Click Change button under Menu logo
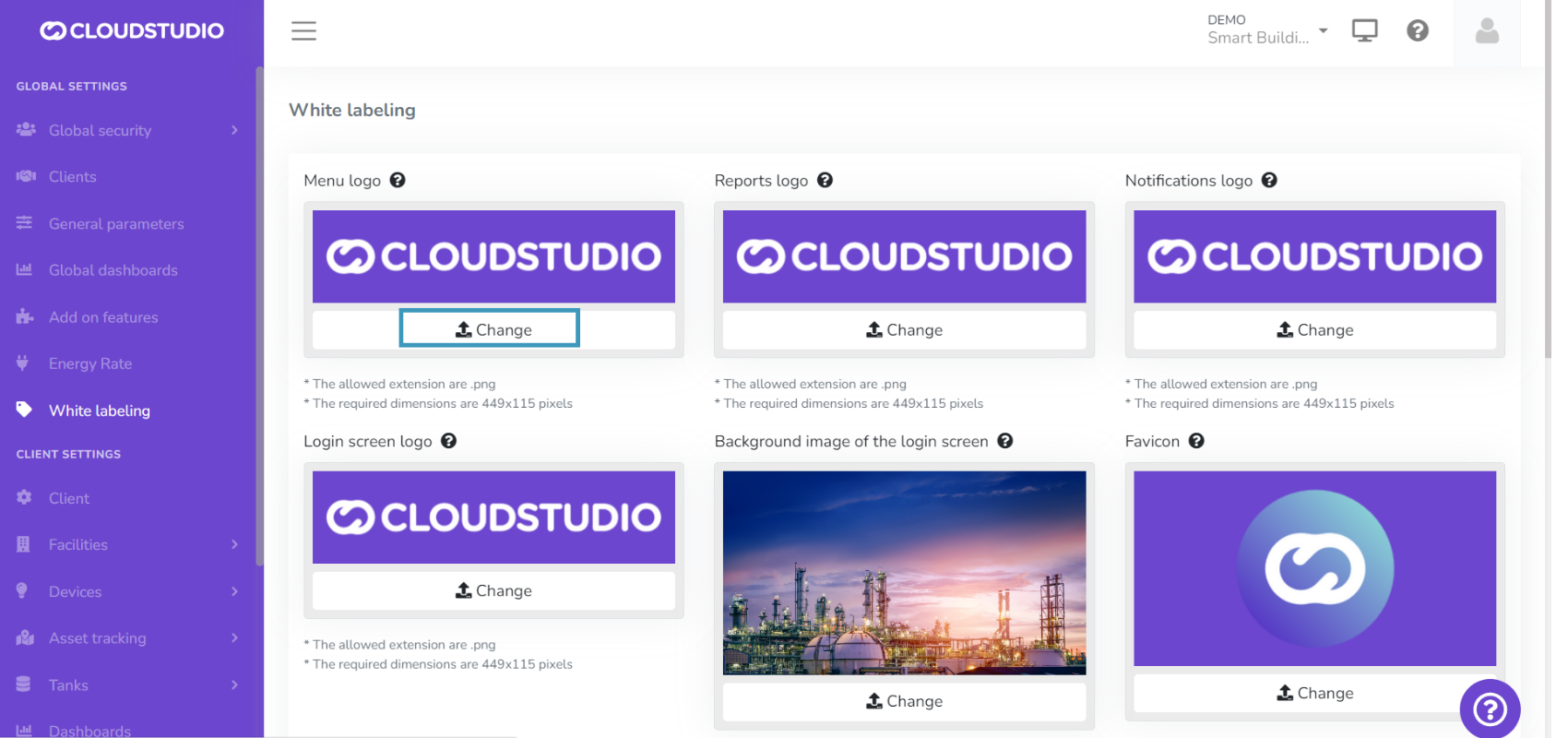 [490, 328]
